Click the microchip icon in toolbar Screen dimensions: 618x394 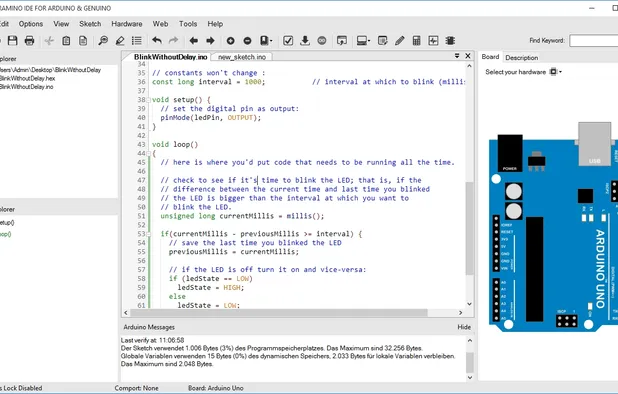(450, 41)
